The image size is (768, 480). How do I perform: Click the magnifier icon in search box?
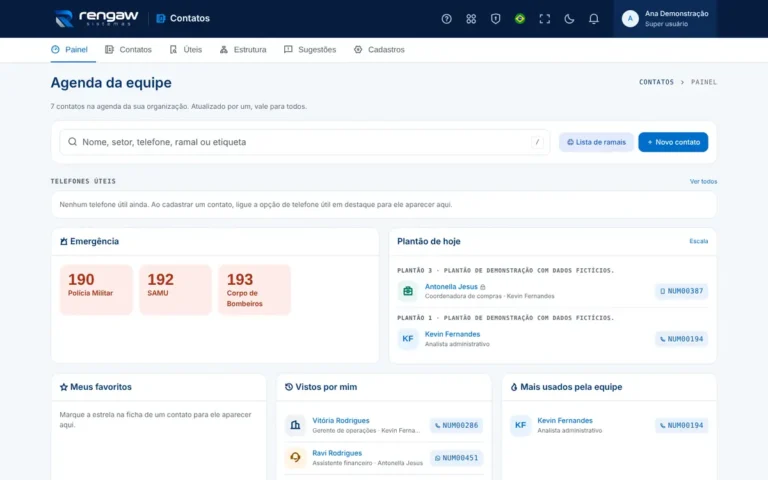pos(72,142)
